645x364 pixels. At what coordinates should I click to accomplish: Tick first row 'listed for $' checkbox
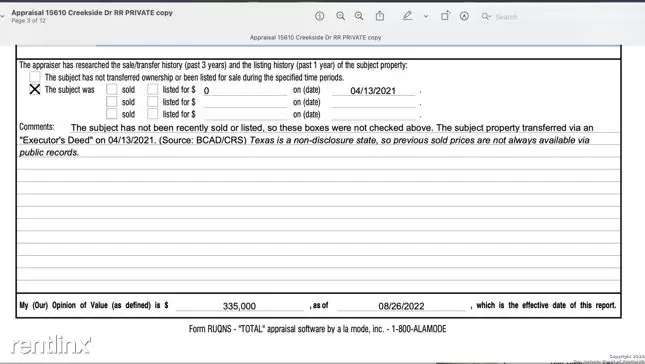pyautogui.click(x=153, y=89)
